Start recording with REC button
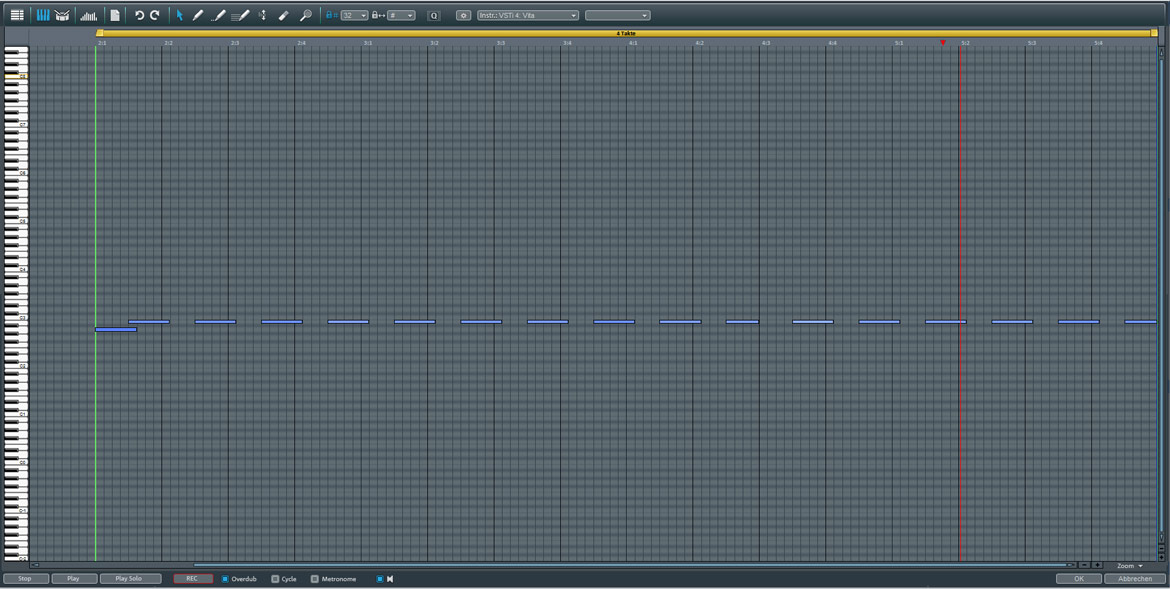The height and width of the screenshot is (589, 1170). click(x=193, y=579)
